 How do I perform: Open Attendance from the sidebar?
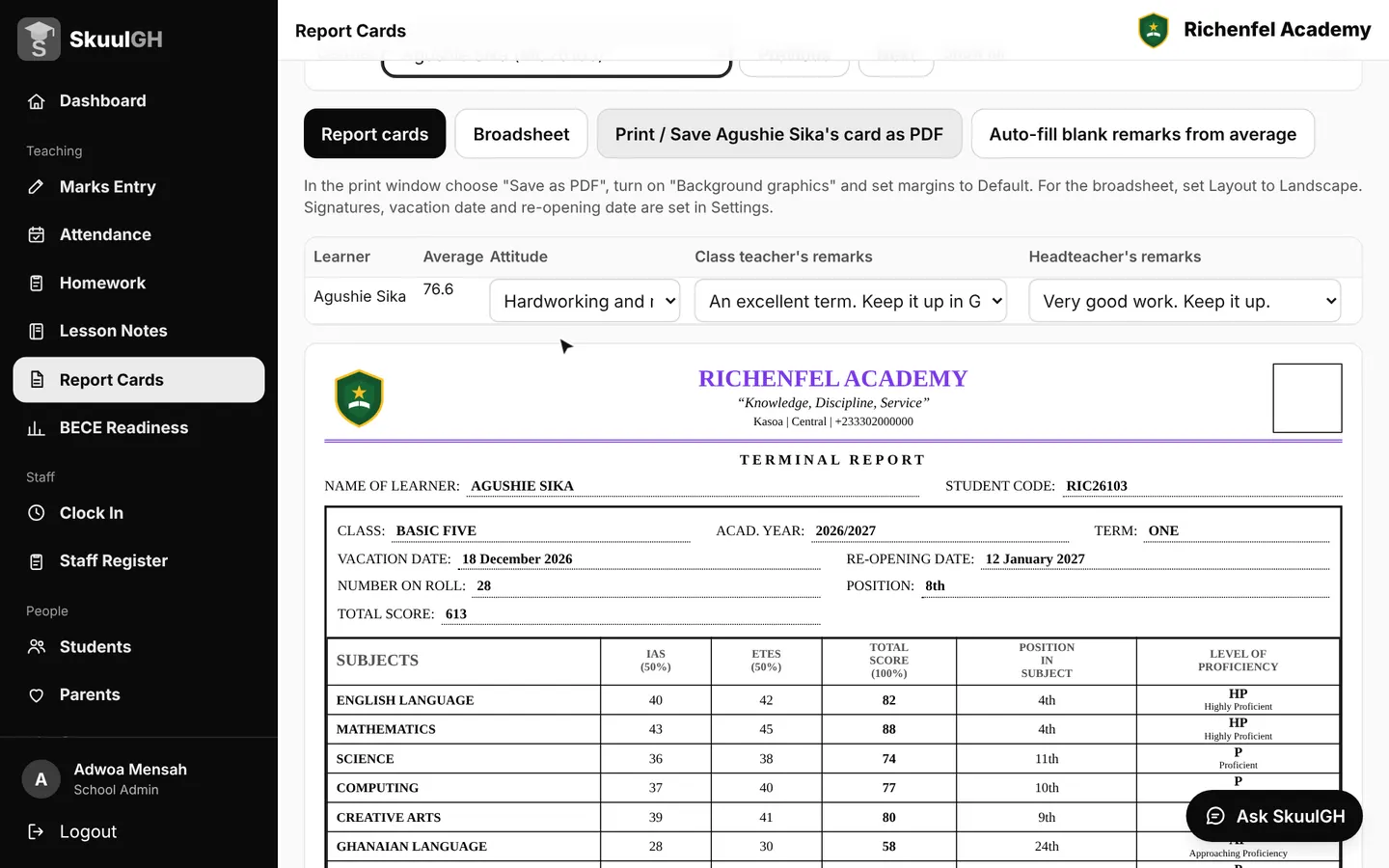[x=139, y=234]
